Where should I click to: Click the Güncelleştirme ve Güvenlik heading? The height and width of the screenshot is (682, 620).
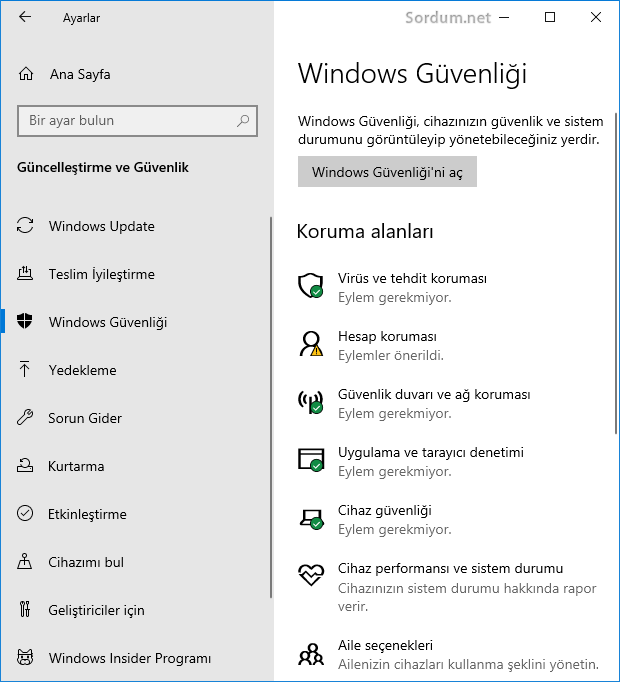click(x=103, y=167)
